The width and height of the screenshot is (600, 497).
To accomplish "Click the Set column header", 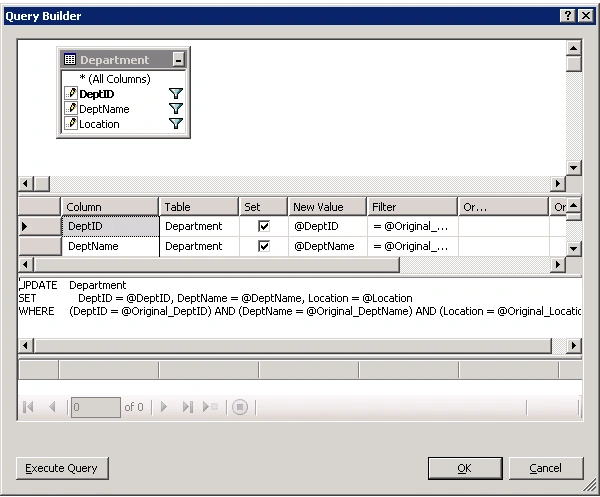I will [x=263, y=207].
